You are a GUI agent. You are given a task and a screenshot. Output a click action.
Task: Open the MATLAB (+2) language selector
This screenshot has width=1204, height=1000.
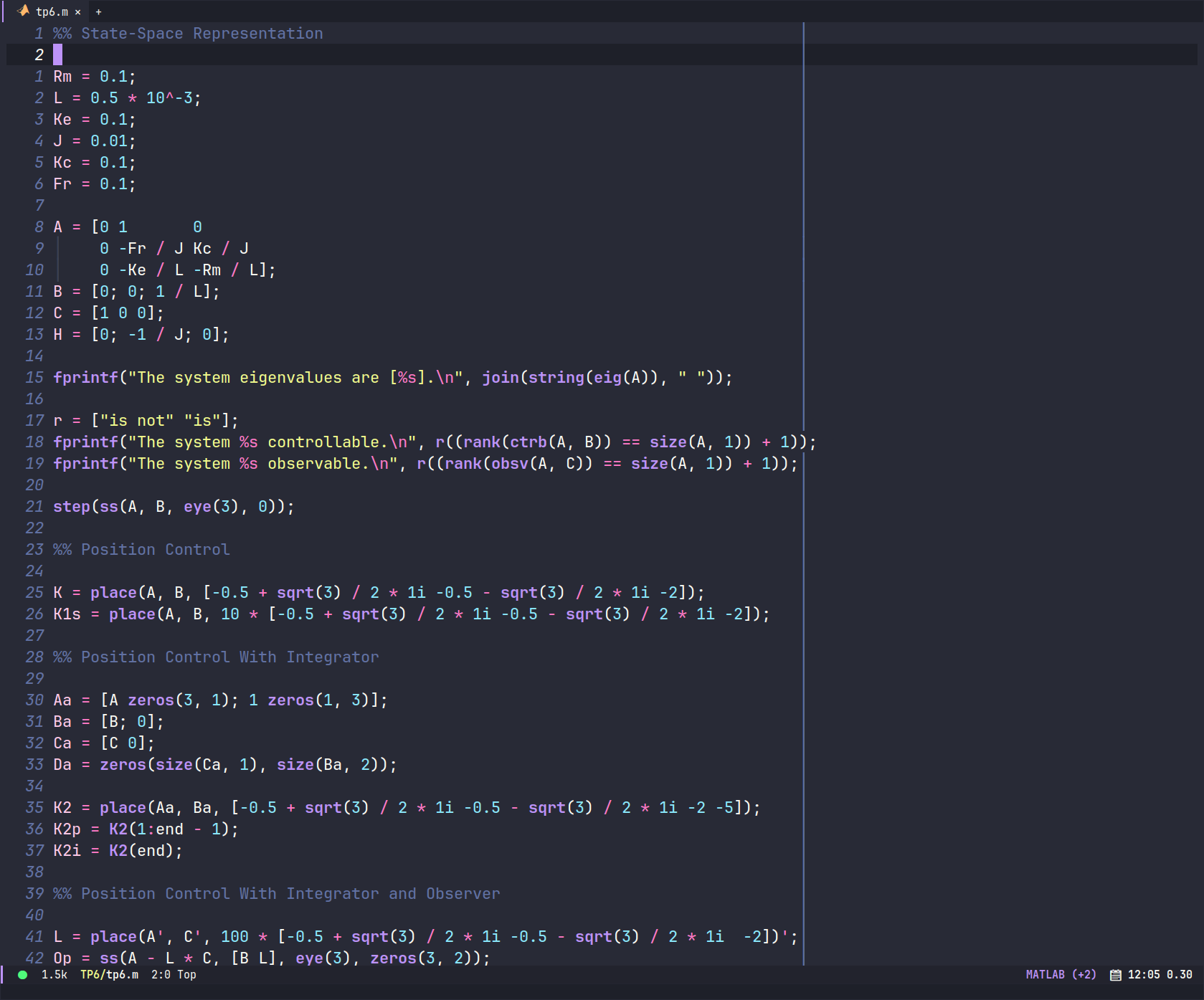pyautogui.click(x=1061, y=975)
